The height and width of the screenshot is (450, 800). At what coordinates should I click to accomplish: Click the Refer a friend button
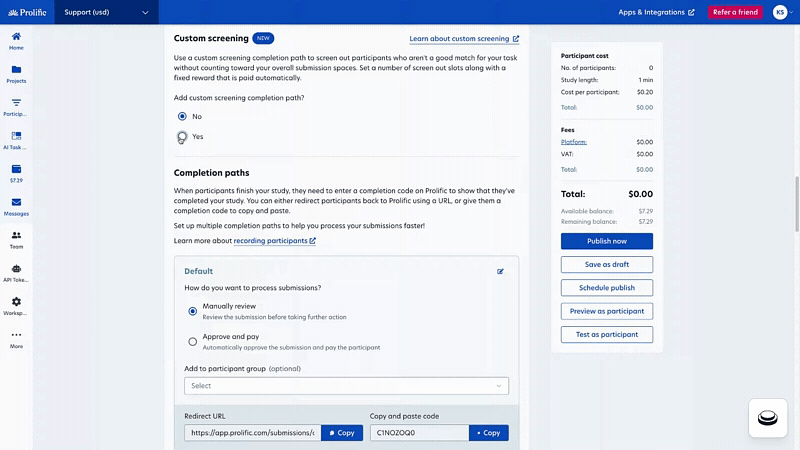(x=735, y=12)
